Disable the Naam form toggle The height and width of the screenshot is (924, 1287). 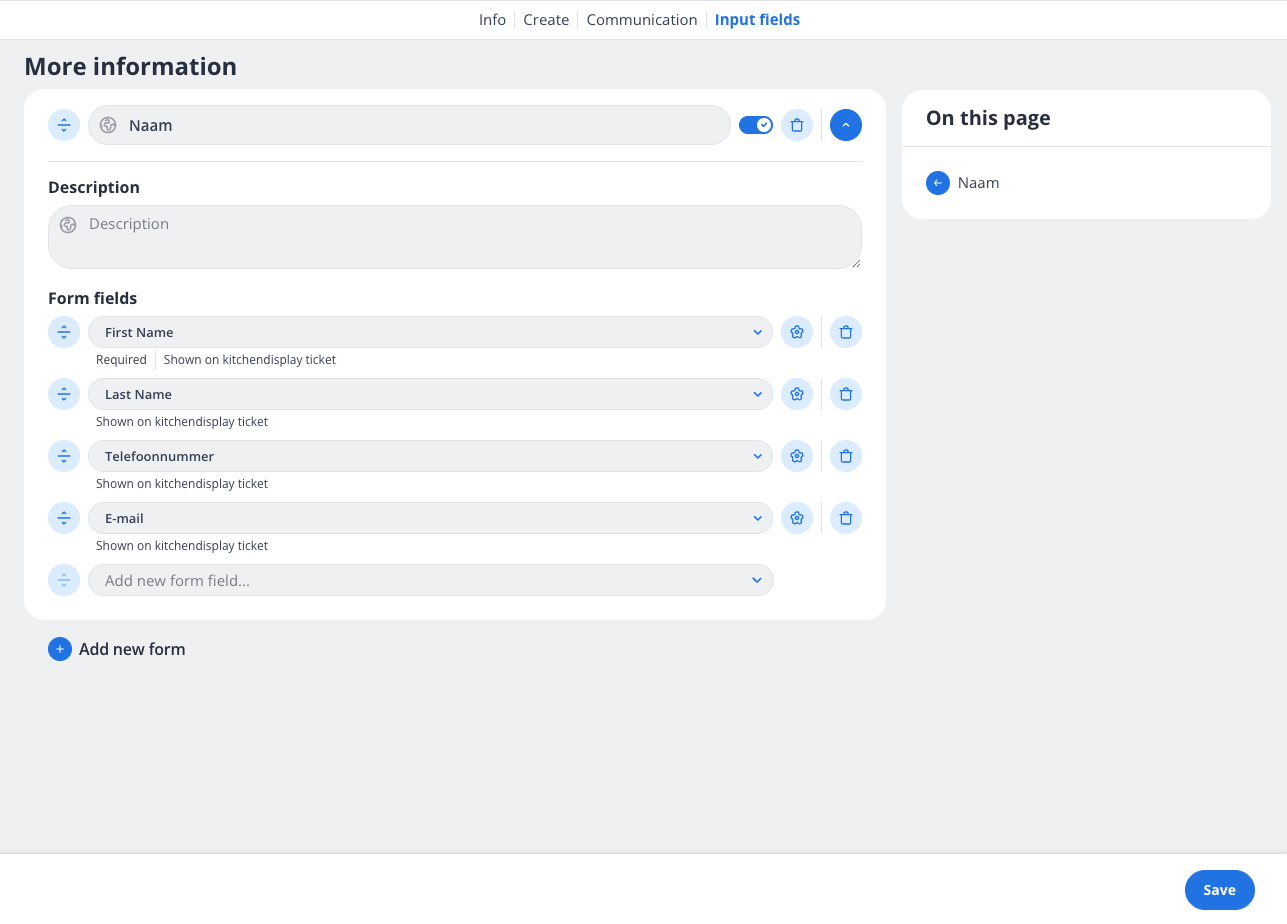point(755,124)
